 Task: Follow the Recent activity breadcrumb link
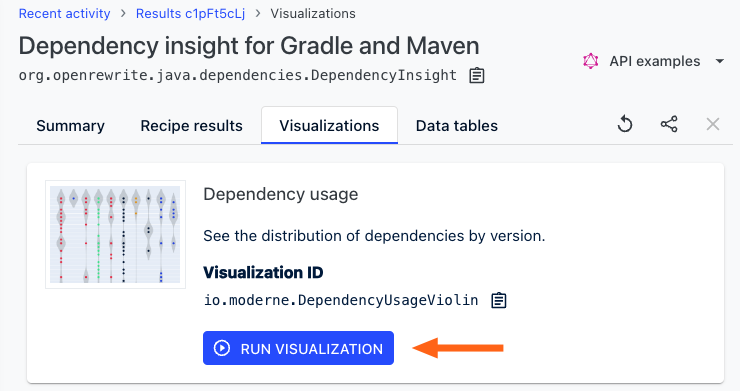point(65,14)
